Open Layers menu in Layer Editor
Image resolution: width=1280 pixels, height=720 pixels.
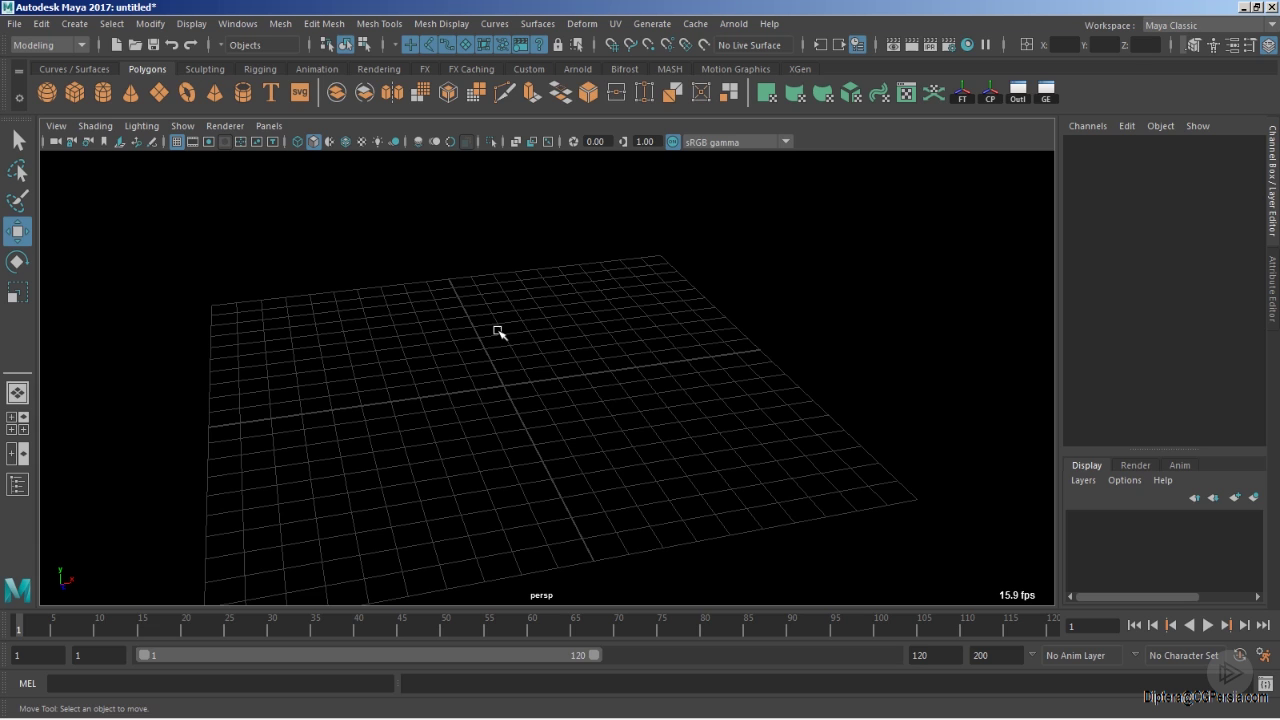(x=1084, y=480)
